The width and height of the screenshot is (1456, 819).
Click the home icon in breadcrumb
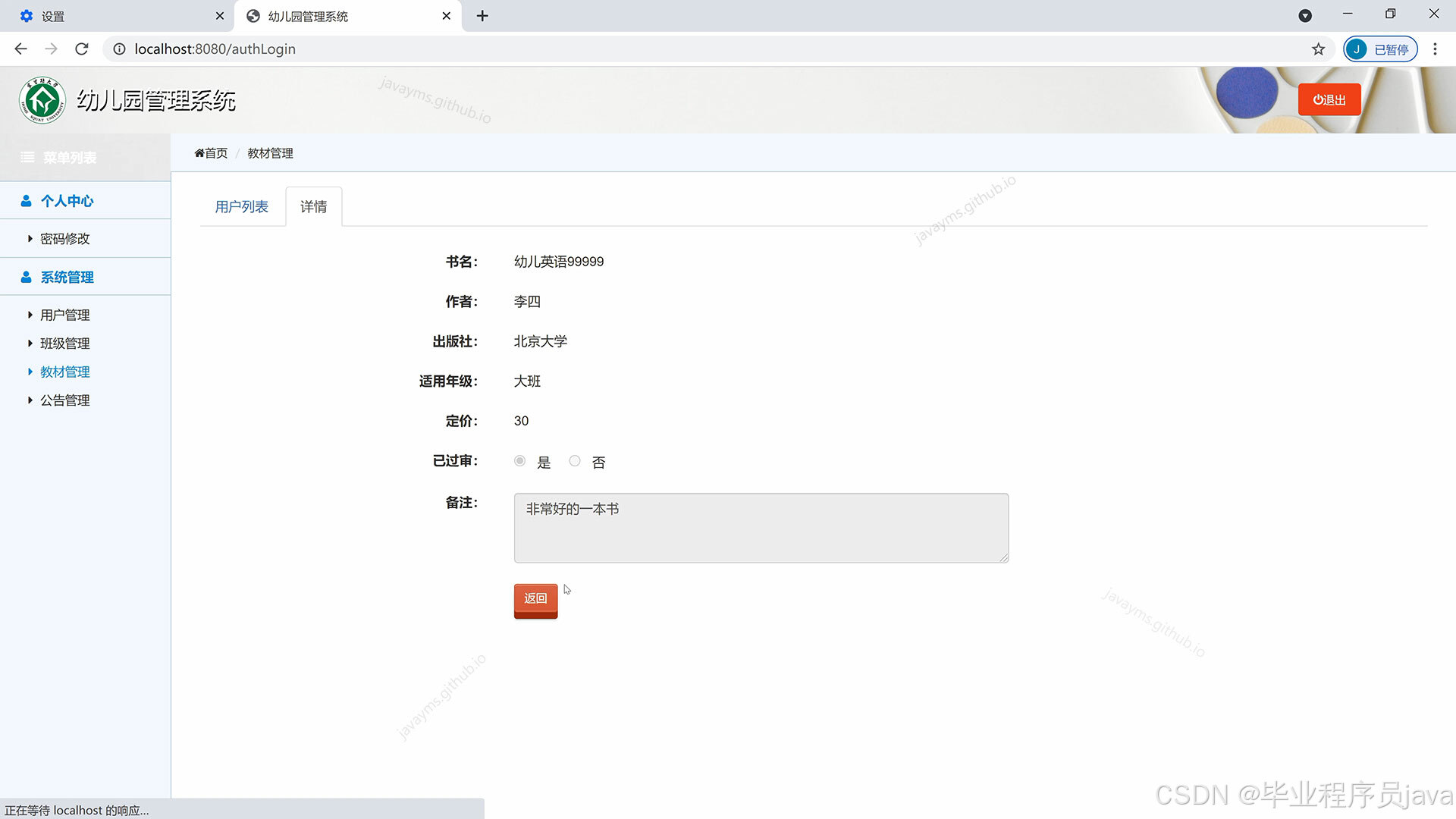click(199, 153)
